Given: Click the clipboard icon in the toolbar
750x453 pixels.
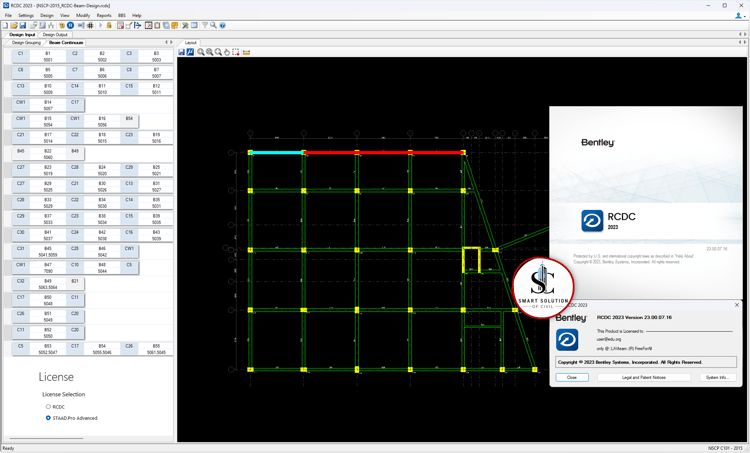Looking at the screenshot, I should click(157, 25).
